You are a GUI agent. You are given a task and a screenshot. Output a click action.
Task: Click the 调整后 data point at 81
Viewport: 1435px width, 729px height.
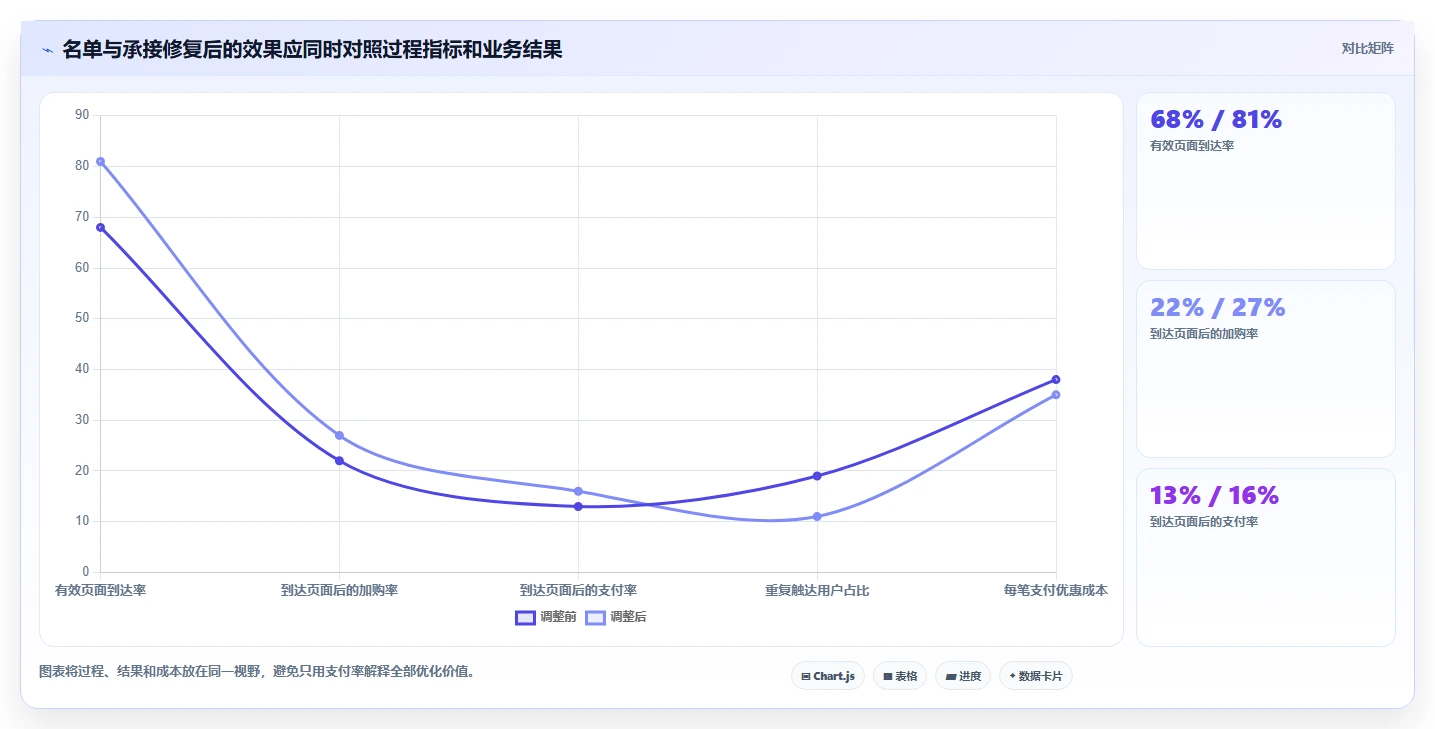(101, 161)
